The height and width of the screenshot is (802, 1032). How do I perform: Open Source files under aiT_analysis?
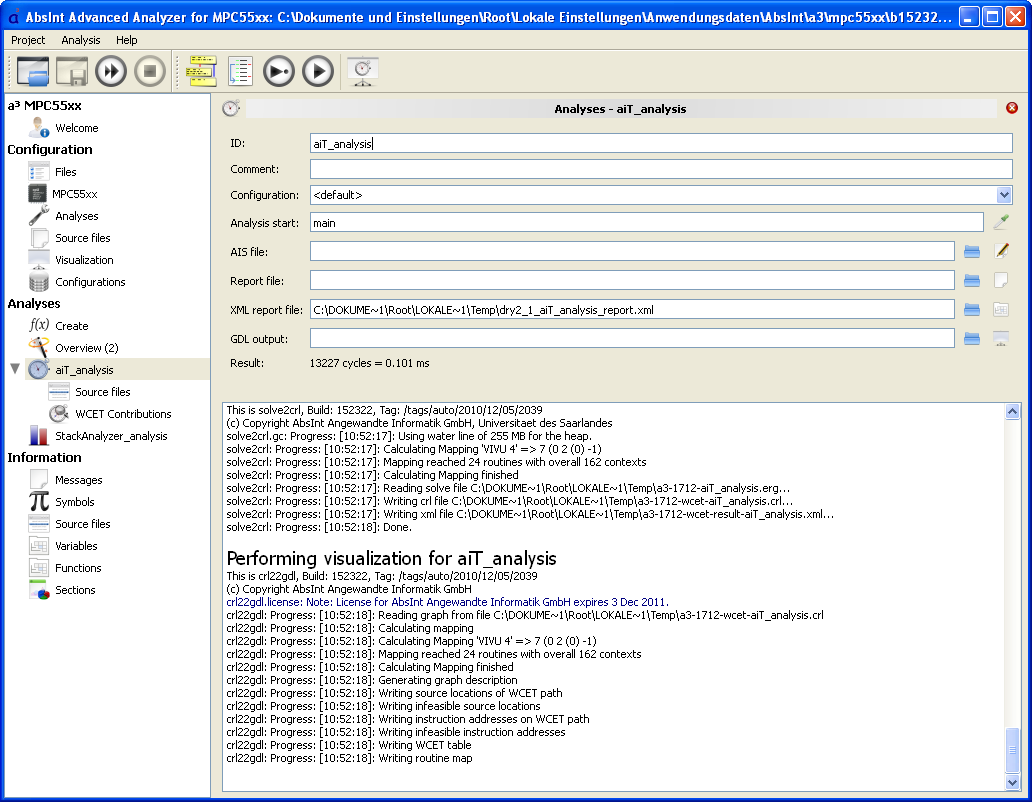point(103,391)
